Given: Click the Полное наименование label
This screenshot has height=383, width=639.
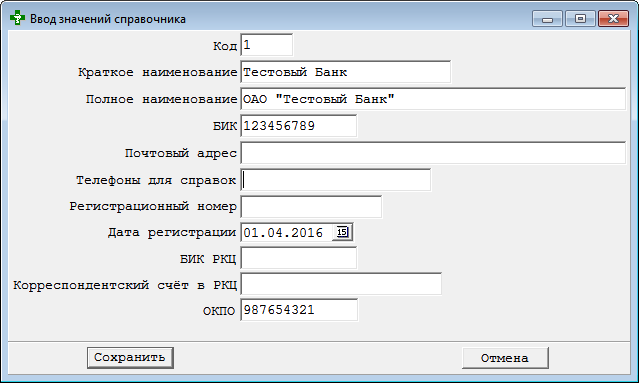Looking at the screenshot, I should 161,99.
